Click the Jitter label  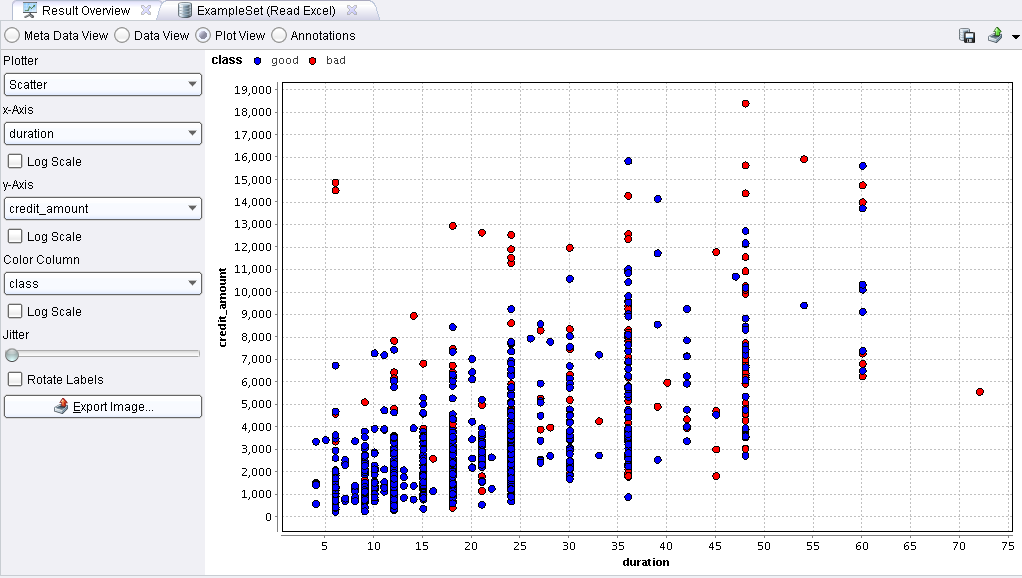(16, 335)
